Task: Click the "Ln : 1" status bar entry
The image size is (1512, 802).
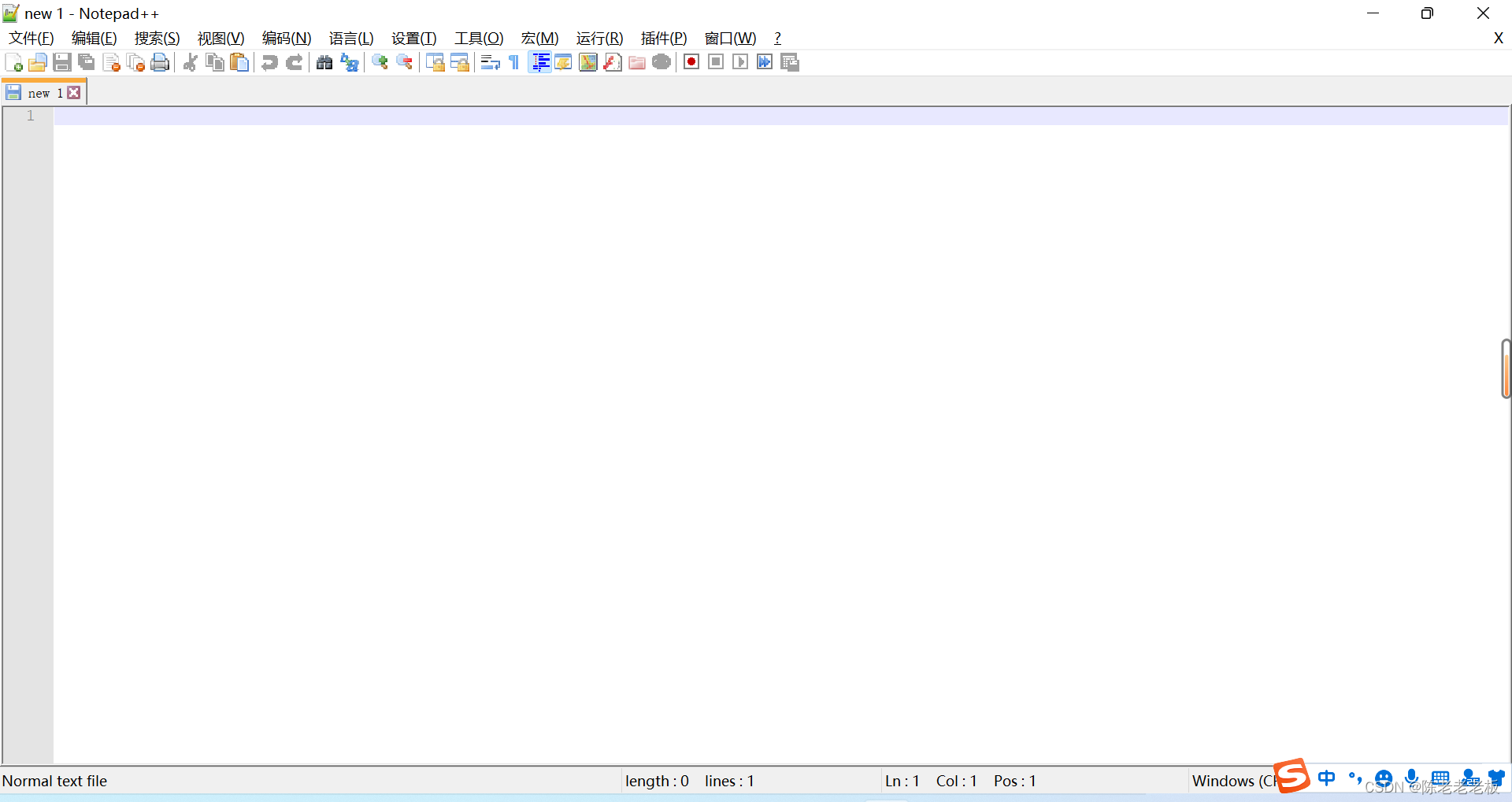Action: click(x=902, y=781)
